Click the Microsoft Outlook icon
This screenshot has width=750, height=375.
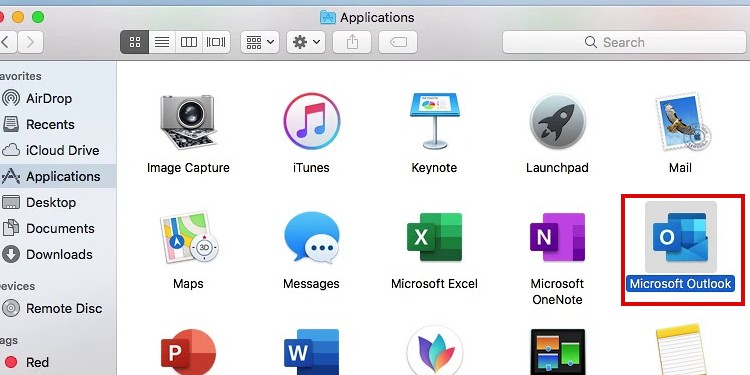[681, 237]
